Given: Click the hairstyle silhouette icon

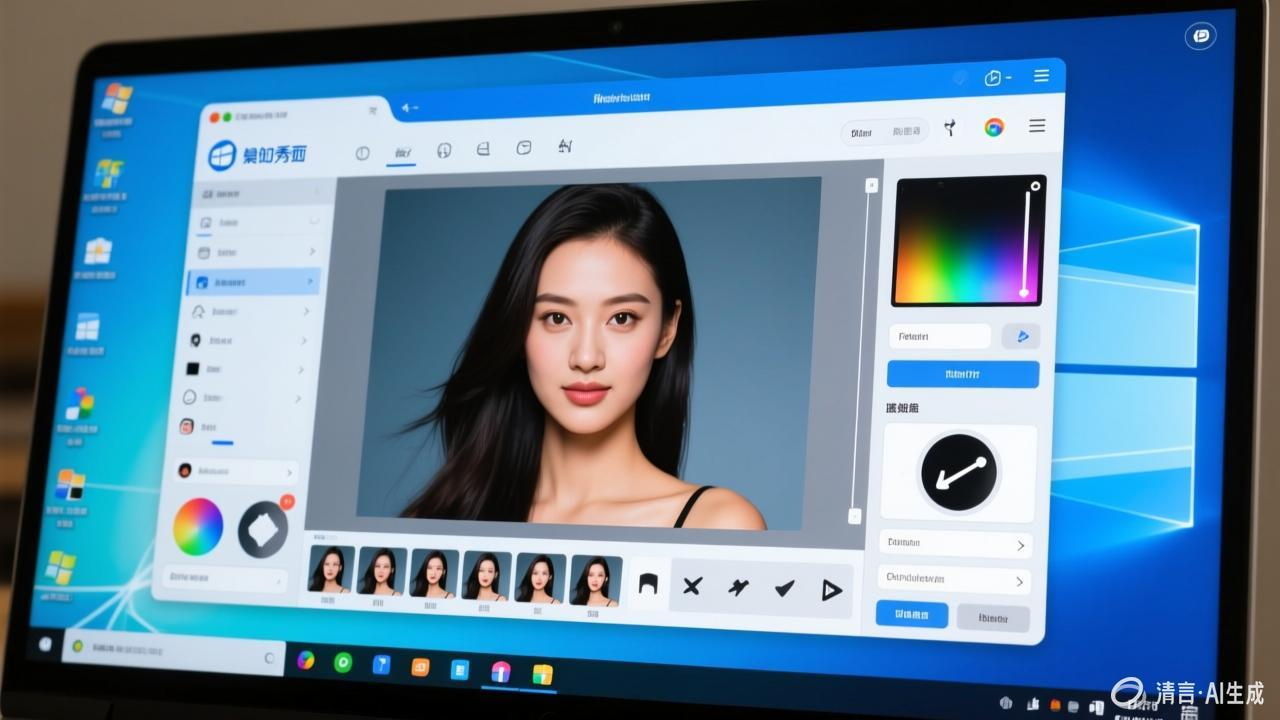Looking at the screenshot, I should pos(648,583).
